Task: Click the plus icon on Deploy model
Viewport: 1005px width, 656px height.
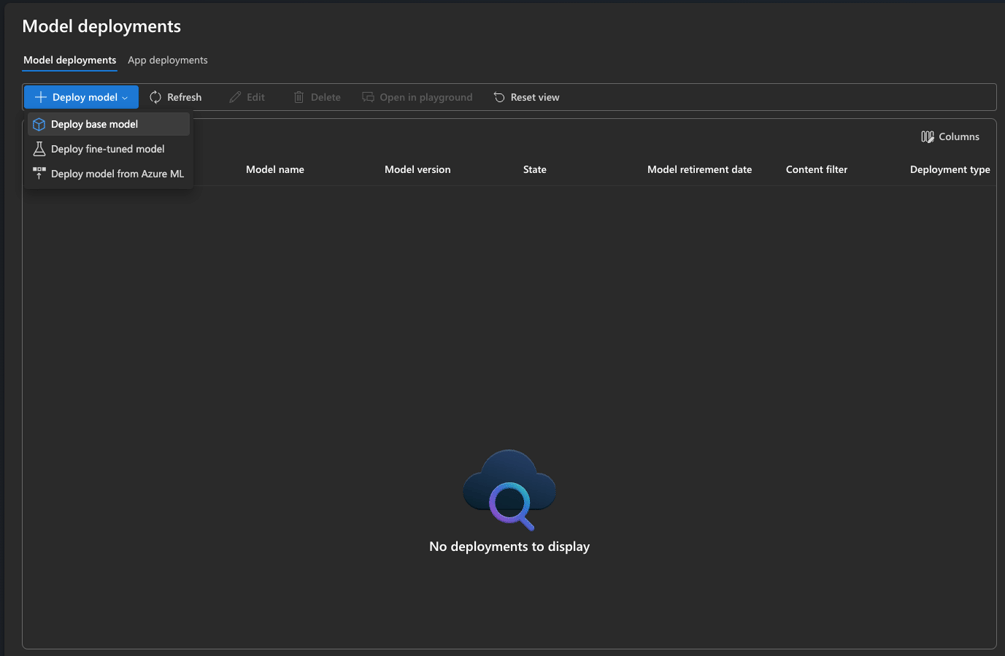Action: (41, 96)
